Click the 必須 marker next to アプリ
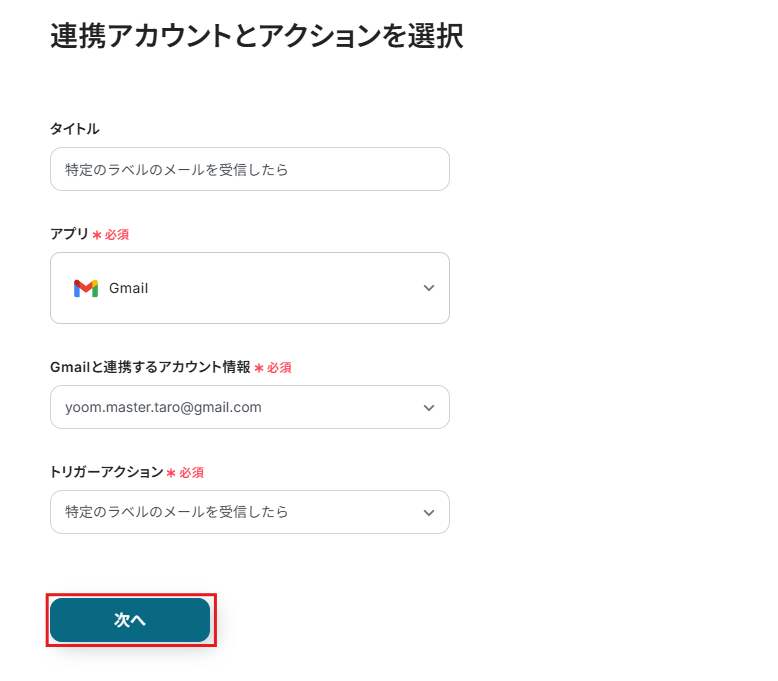 click(117, 235)
